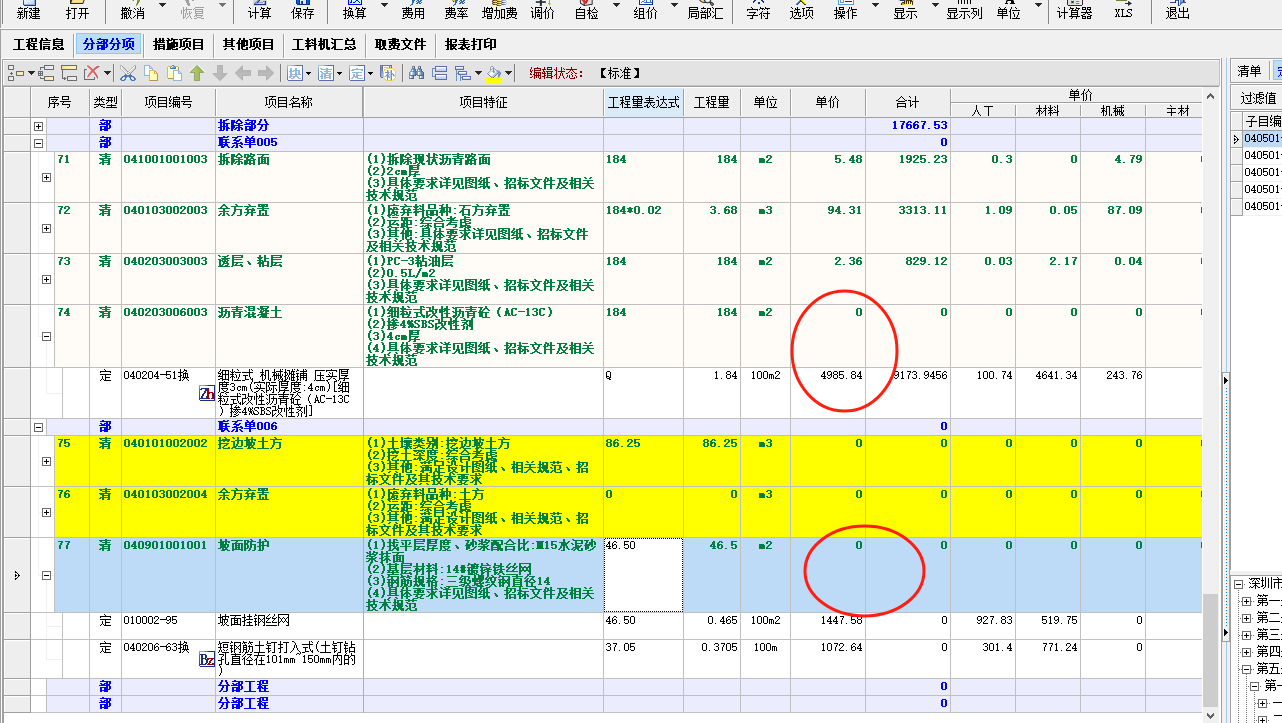The height and width of the screenshot is (723, 1282).
Task: Collapse the 联系单006 section
Action: click(x=39, y=427)
